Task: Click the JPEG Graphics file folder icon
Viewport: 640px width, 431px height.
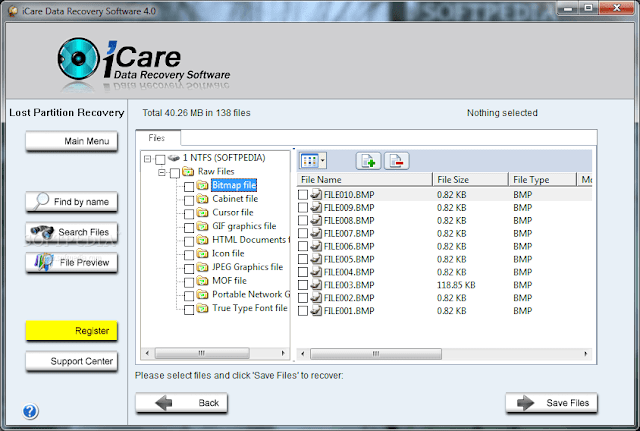Action: [x=202, y=267]
